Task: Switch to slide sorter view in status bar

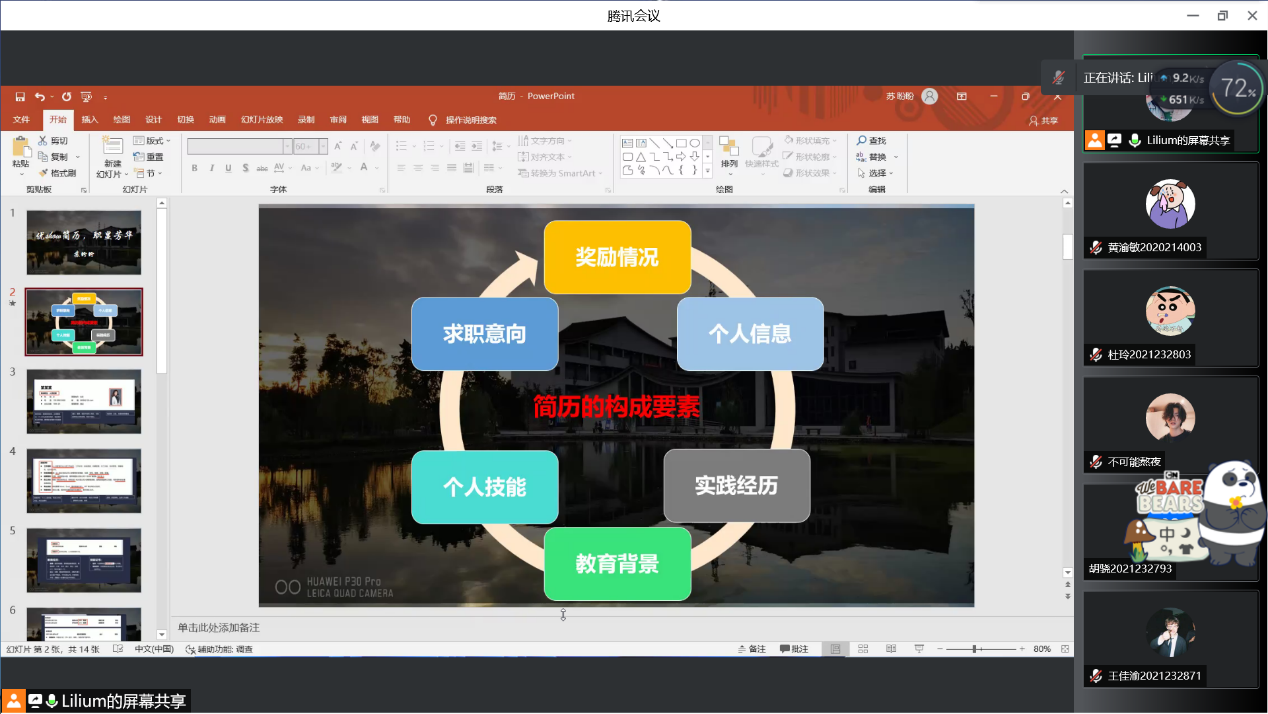Action: (x=863, y=649)
